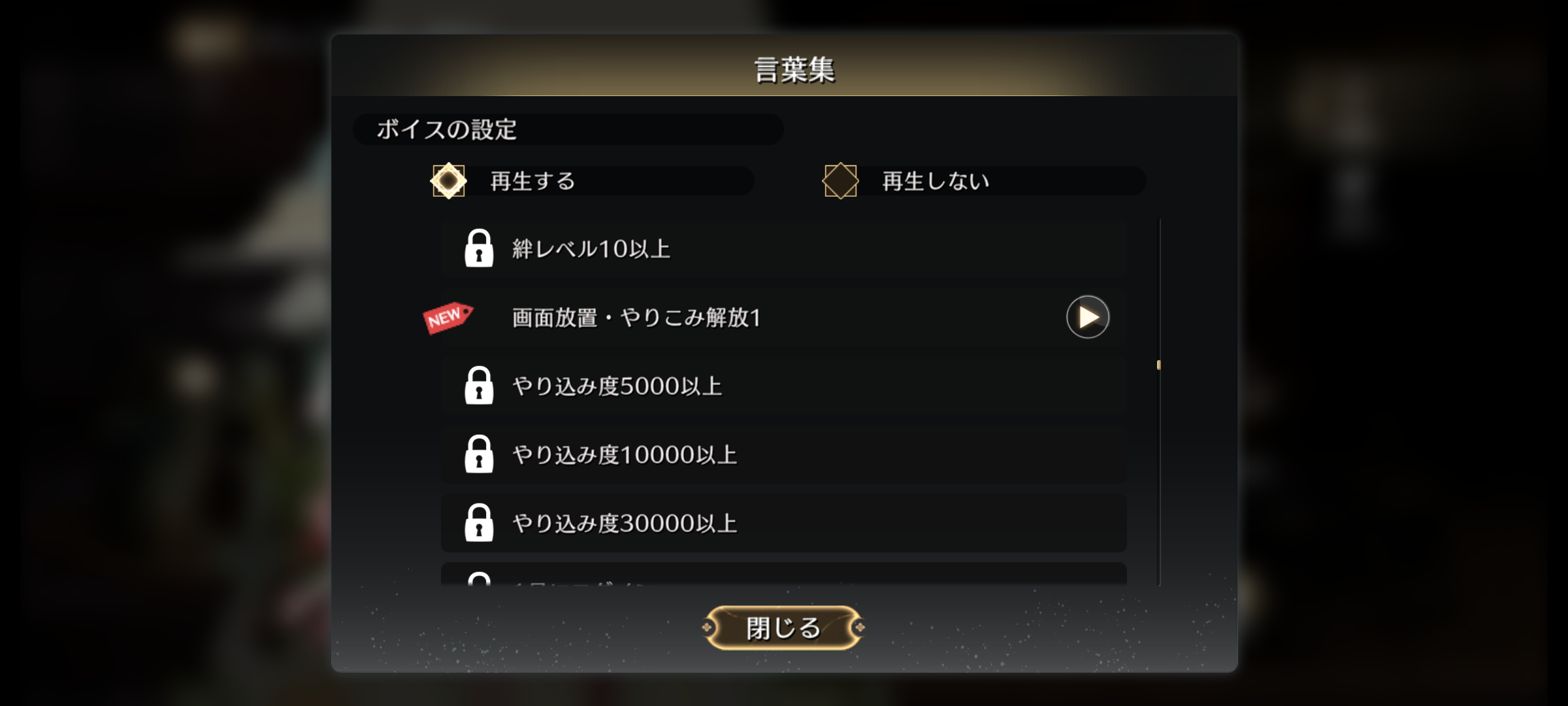Screen dimensions: 1568x706
Task: Click the gold scrollbar thumb
Action: tap(1159, 365)
